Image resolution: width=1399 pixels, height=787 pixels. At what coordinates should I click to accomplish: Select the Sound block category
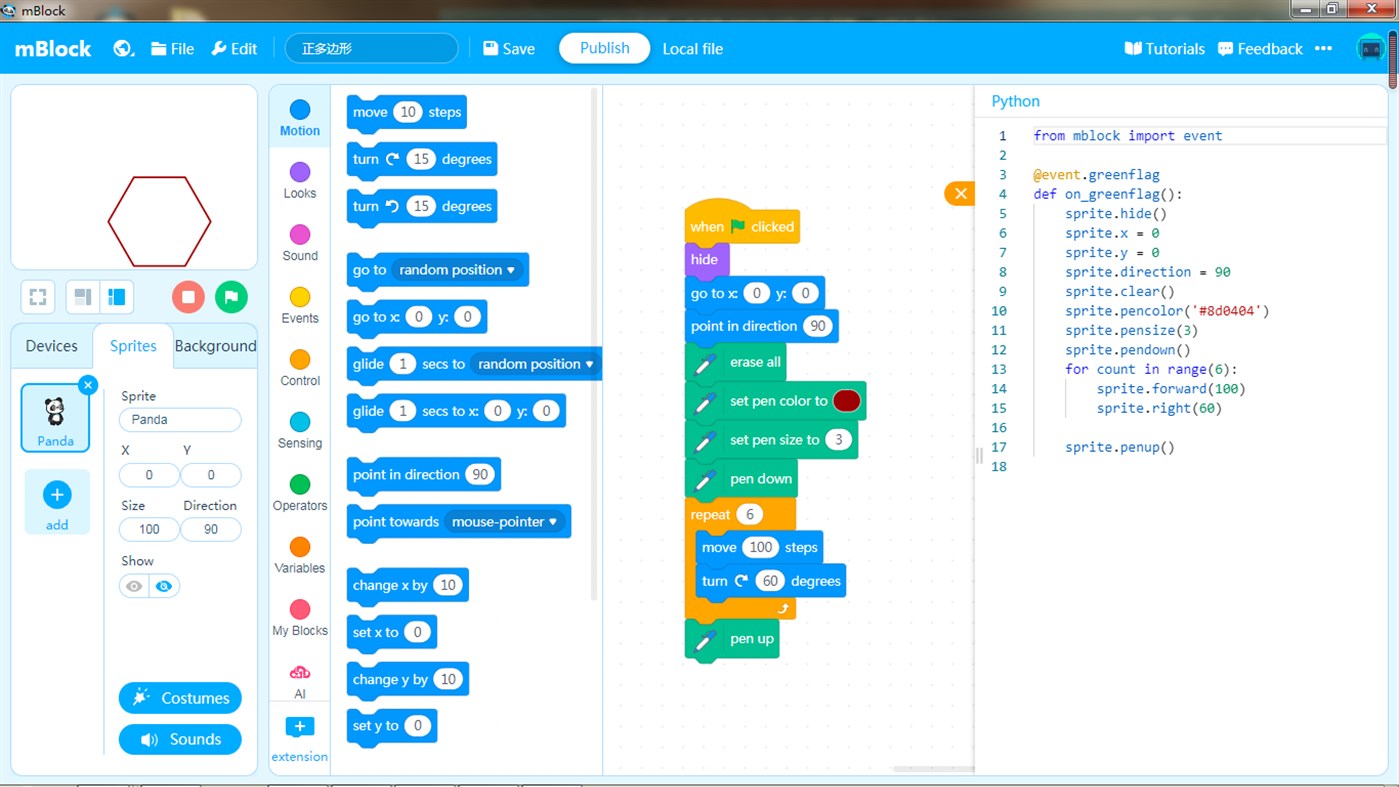[x=299, y=242]
